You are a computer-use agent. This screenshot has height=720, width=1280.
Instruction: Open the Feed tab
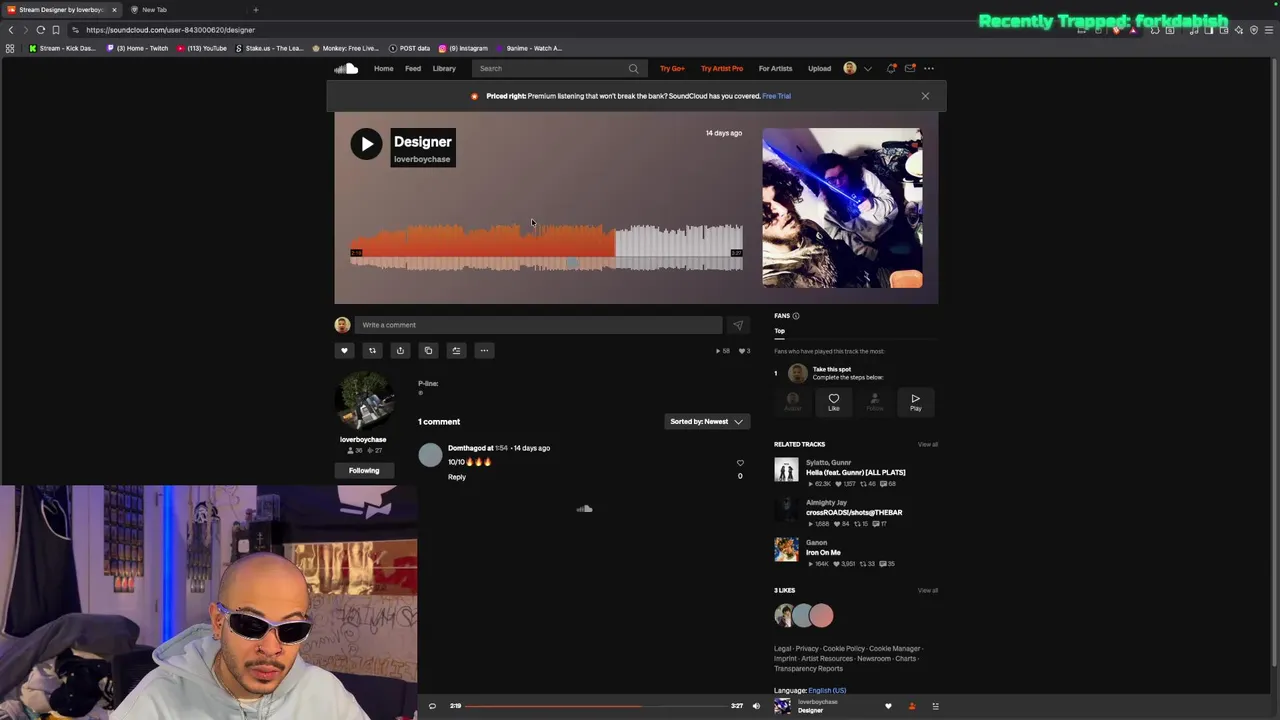pyautogui.click(x=413, y=69)
